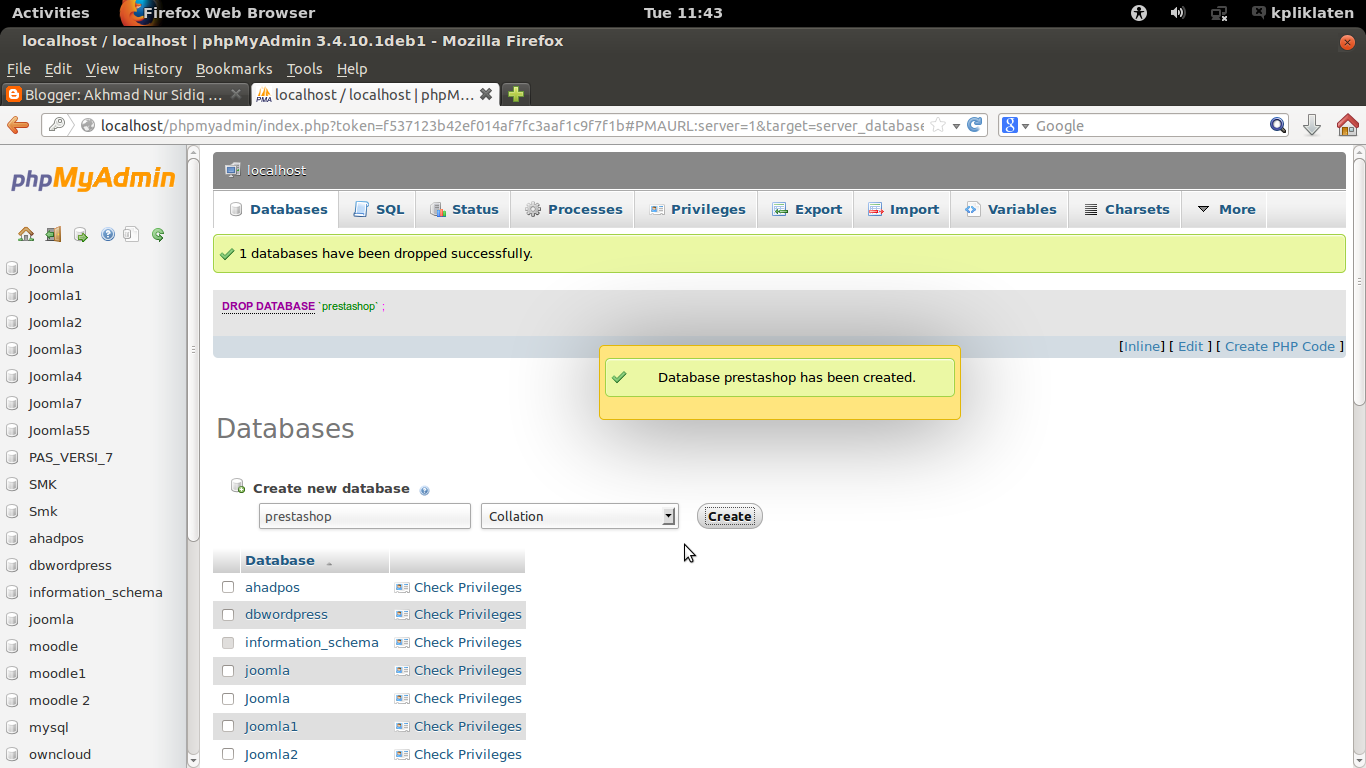Click the Inline link
This screenshot has height=768, width=1366.
pos(1142,346)
